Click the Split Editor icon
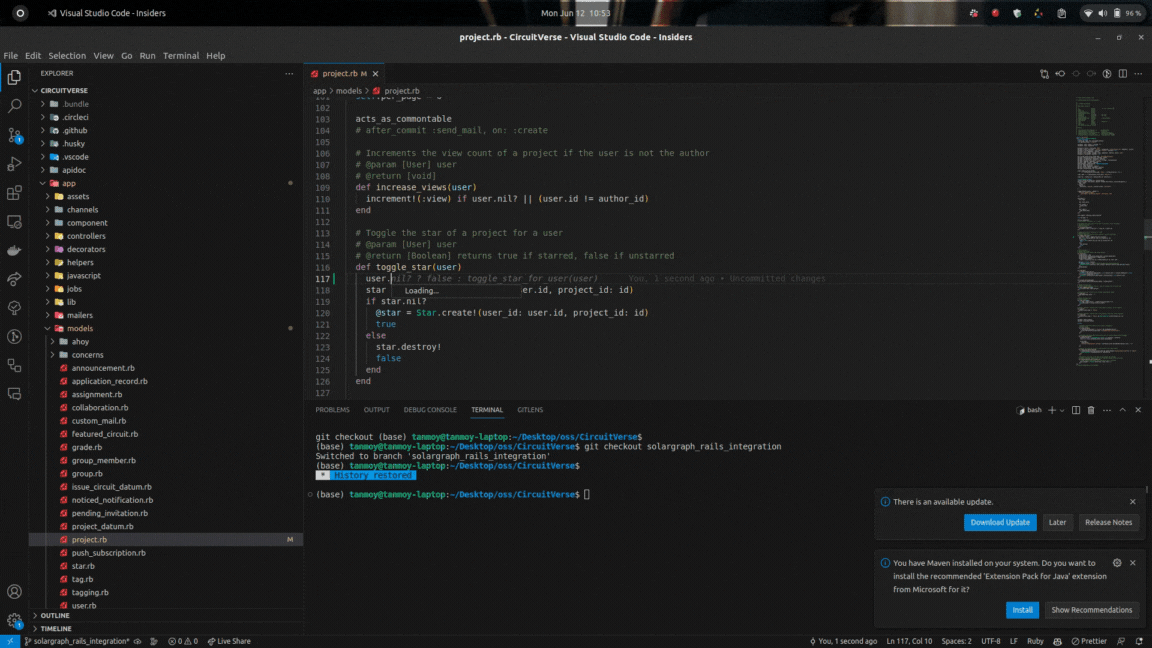Viewport: 1152px width, 648px height. [x=1122, y=73]
